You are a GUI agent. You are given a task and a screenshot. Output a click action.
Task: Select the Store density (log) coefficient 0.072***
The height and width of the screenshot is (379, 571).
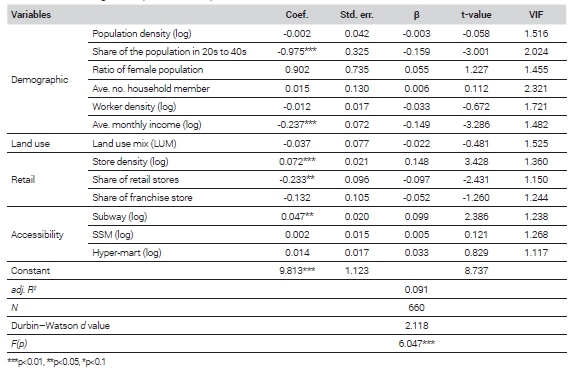pyautogui.click(x=297, y=162)
